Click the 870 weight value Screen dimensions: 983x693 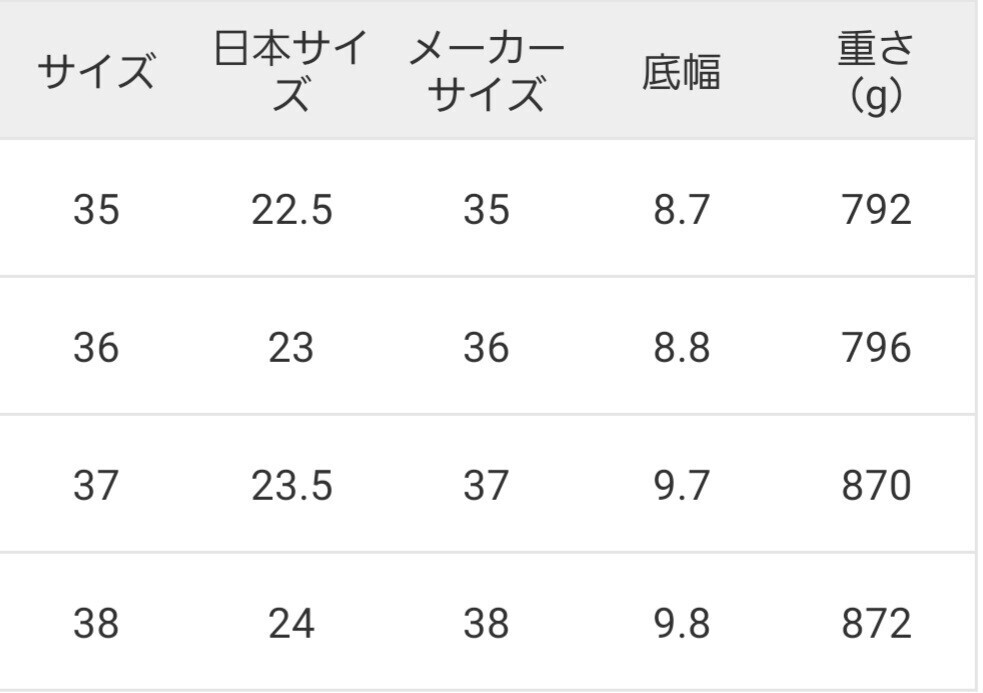point(876,485)
